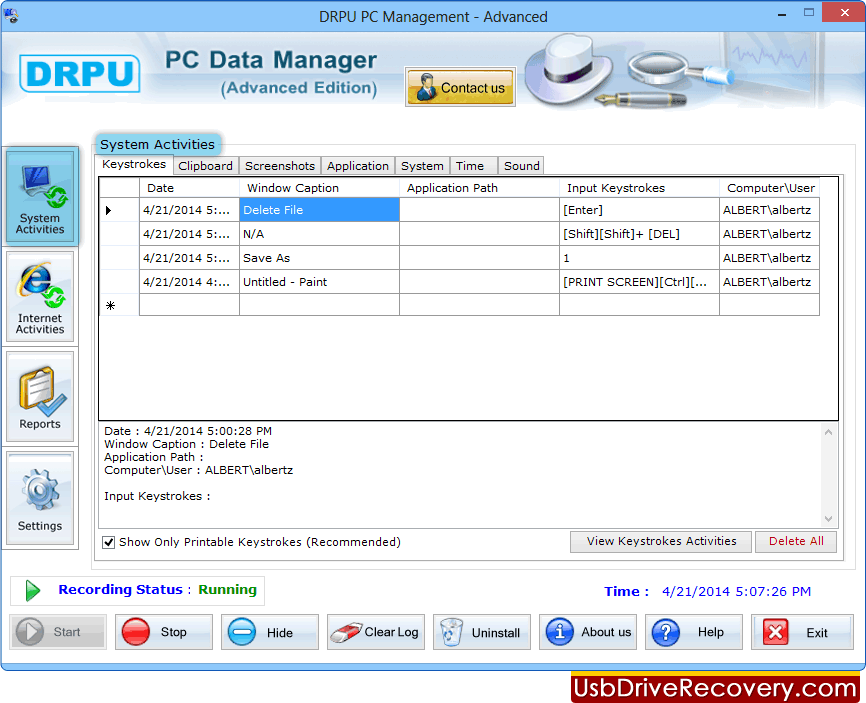Click the Clear Log eraser icon

point(345,632)
